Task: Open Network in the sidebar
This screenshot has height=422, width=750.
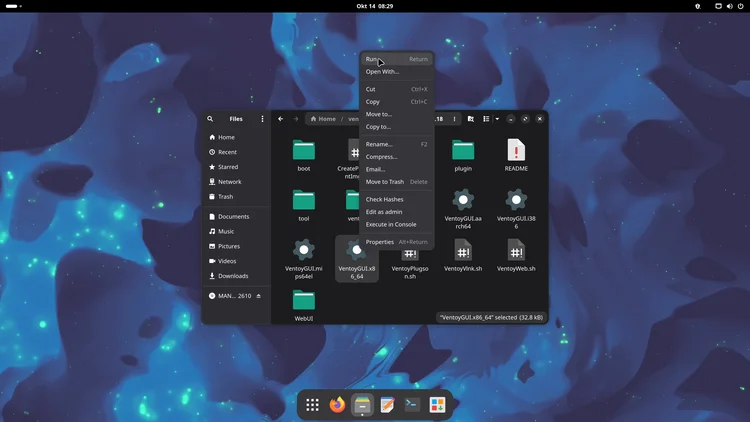Action: coord(236,182)
